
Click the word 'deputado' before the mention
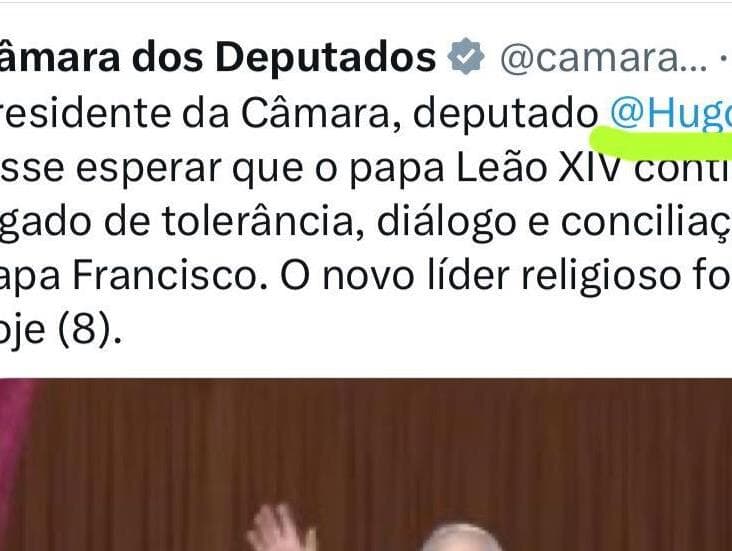(506, 114)
